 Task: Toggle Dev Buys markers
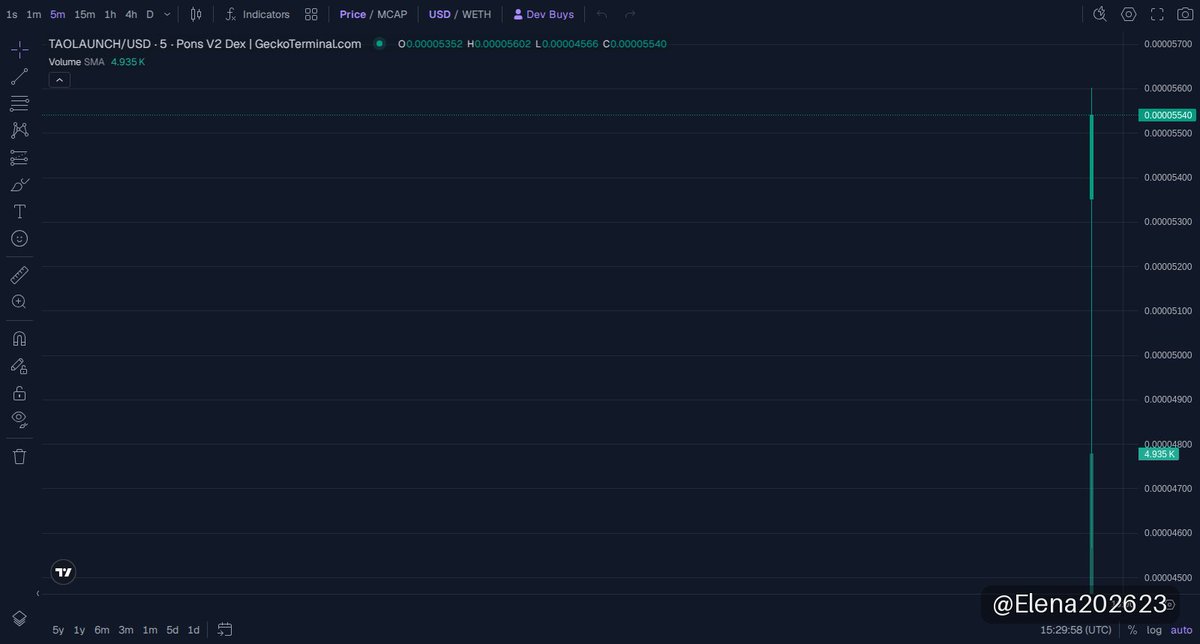[x=544, y=14]
